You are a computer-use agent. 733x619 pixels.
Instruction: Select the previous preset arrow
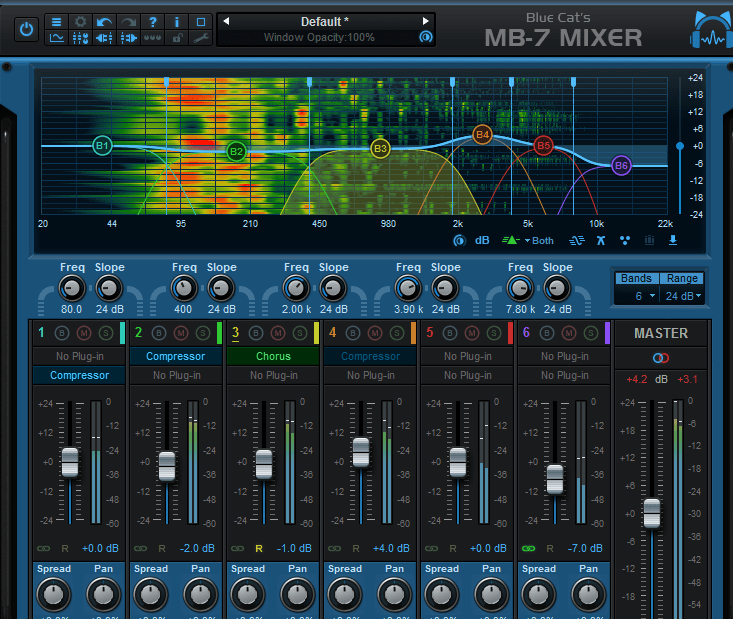pyautogui.click(x=226, y=21)
